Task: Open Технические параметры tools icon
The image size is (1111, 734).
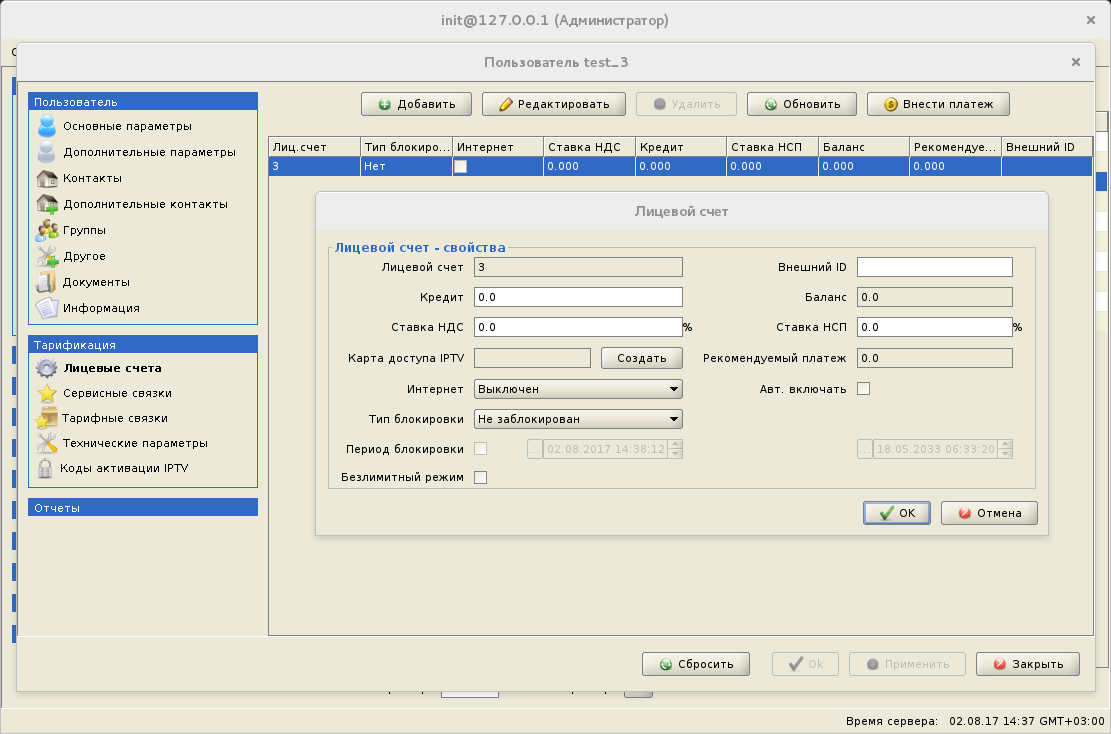Action: pos(46,443)
